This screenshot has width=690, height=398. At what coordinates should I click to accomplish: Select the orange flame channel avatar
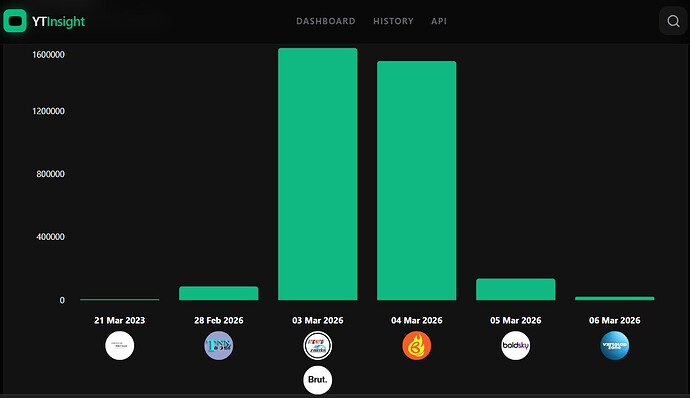(417, 346)
